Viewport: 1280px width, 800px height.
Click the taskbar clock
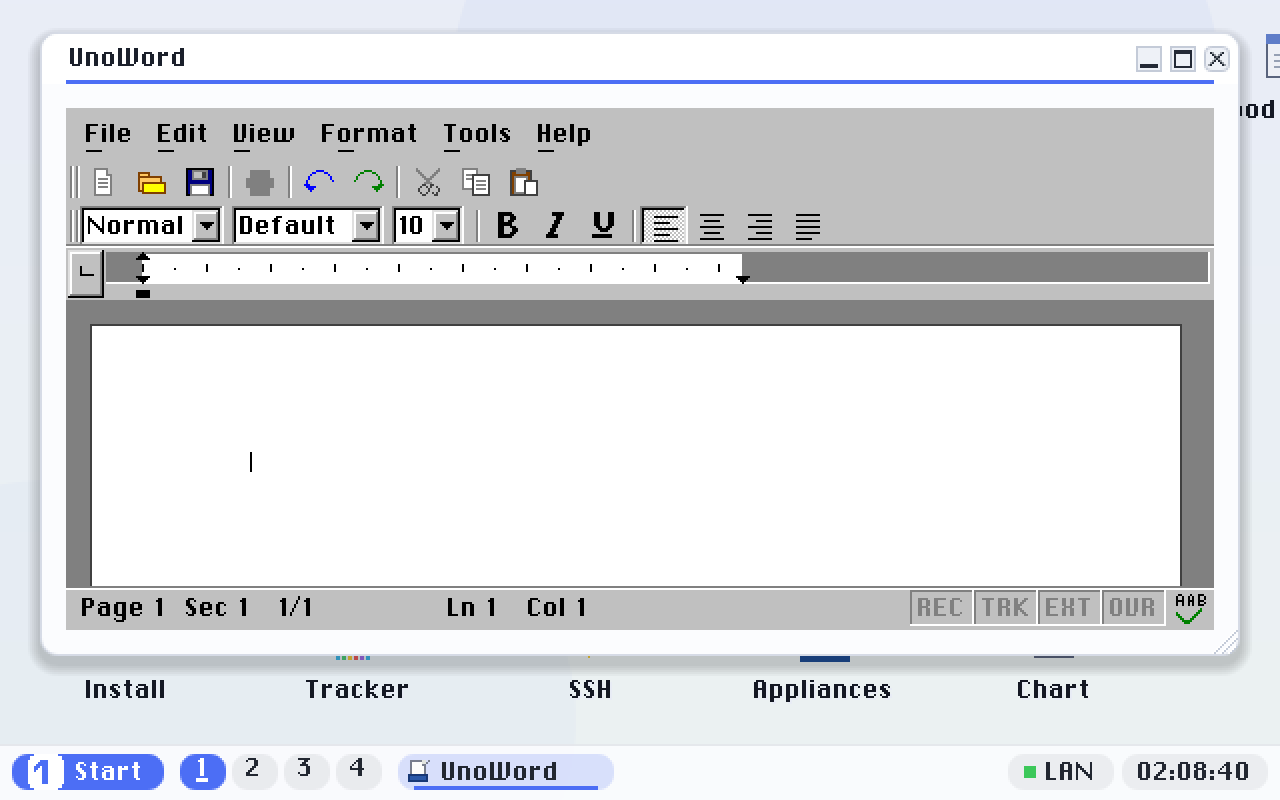pyautogui.click(x=1194, y=772)
